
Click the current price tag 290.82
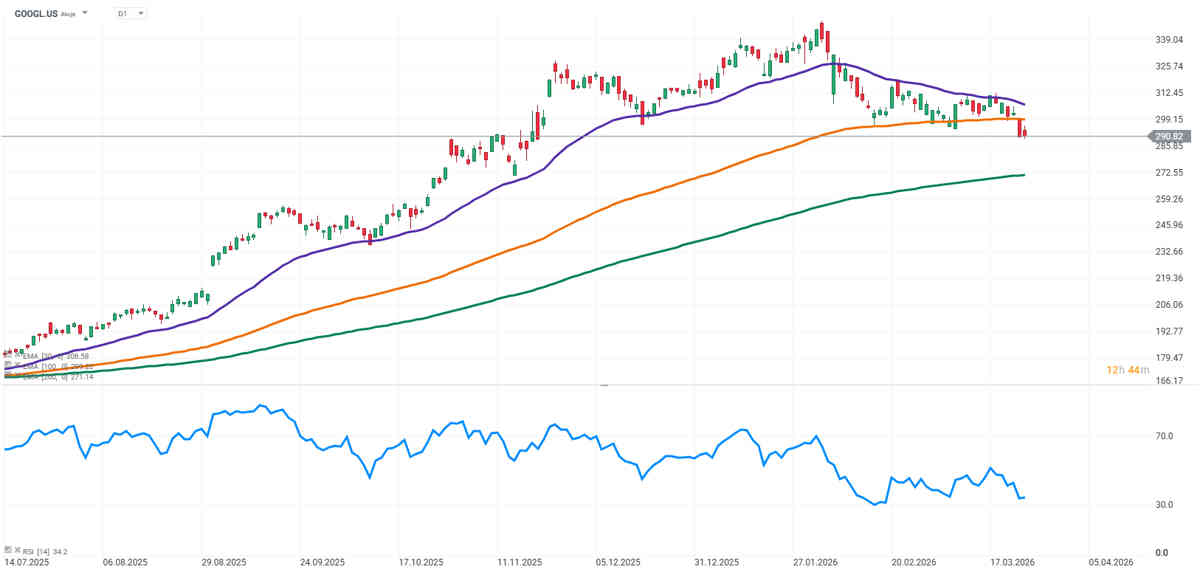point(1168,136)
